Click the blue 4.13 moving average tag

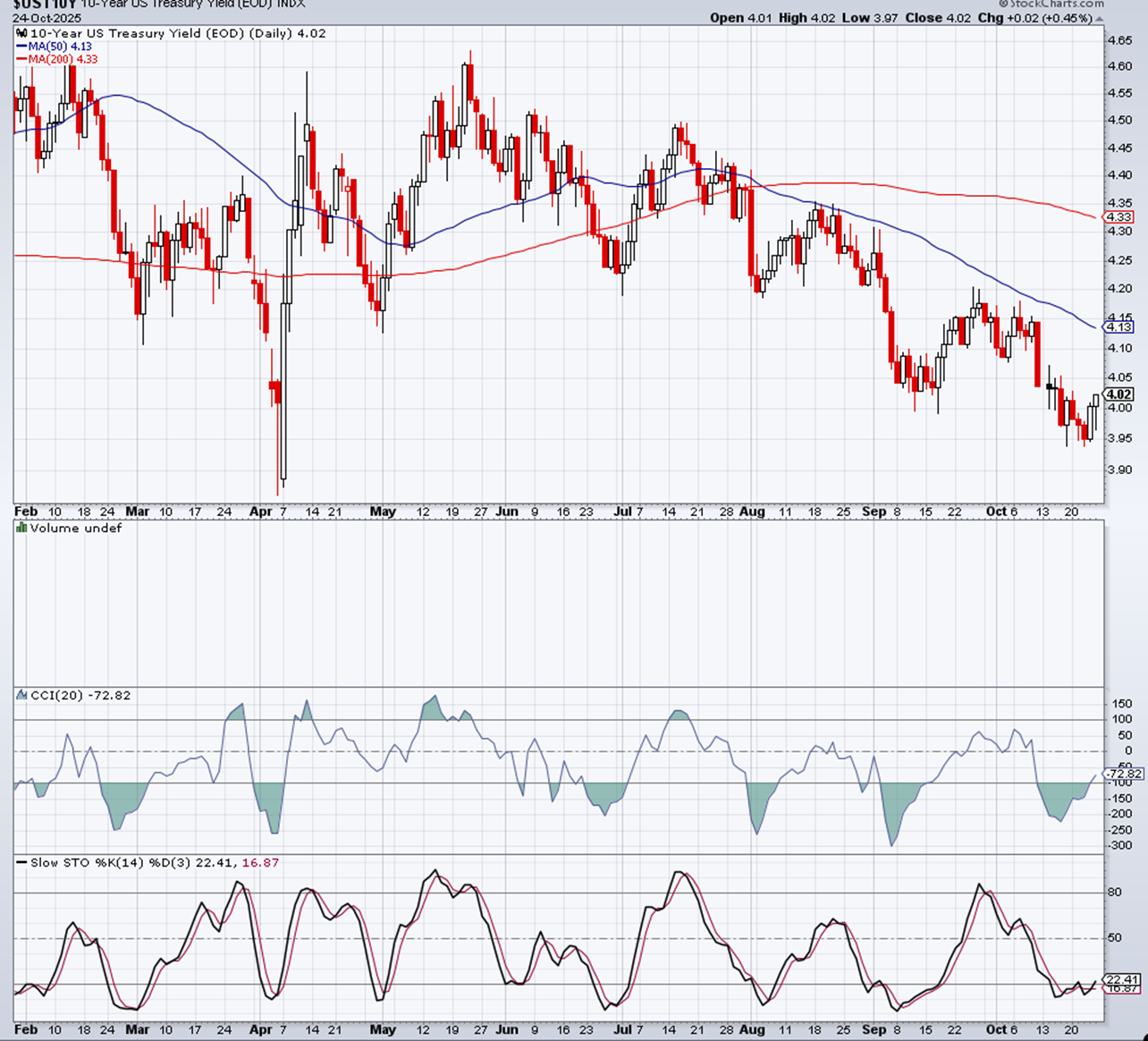coord(1119,327)
